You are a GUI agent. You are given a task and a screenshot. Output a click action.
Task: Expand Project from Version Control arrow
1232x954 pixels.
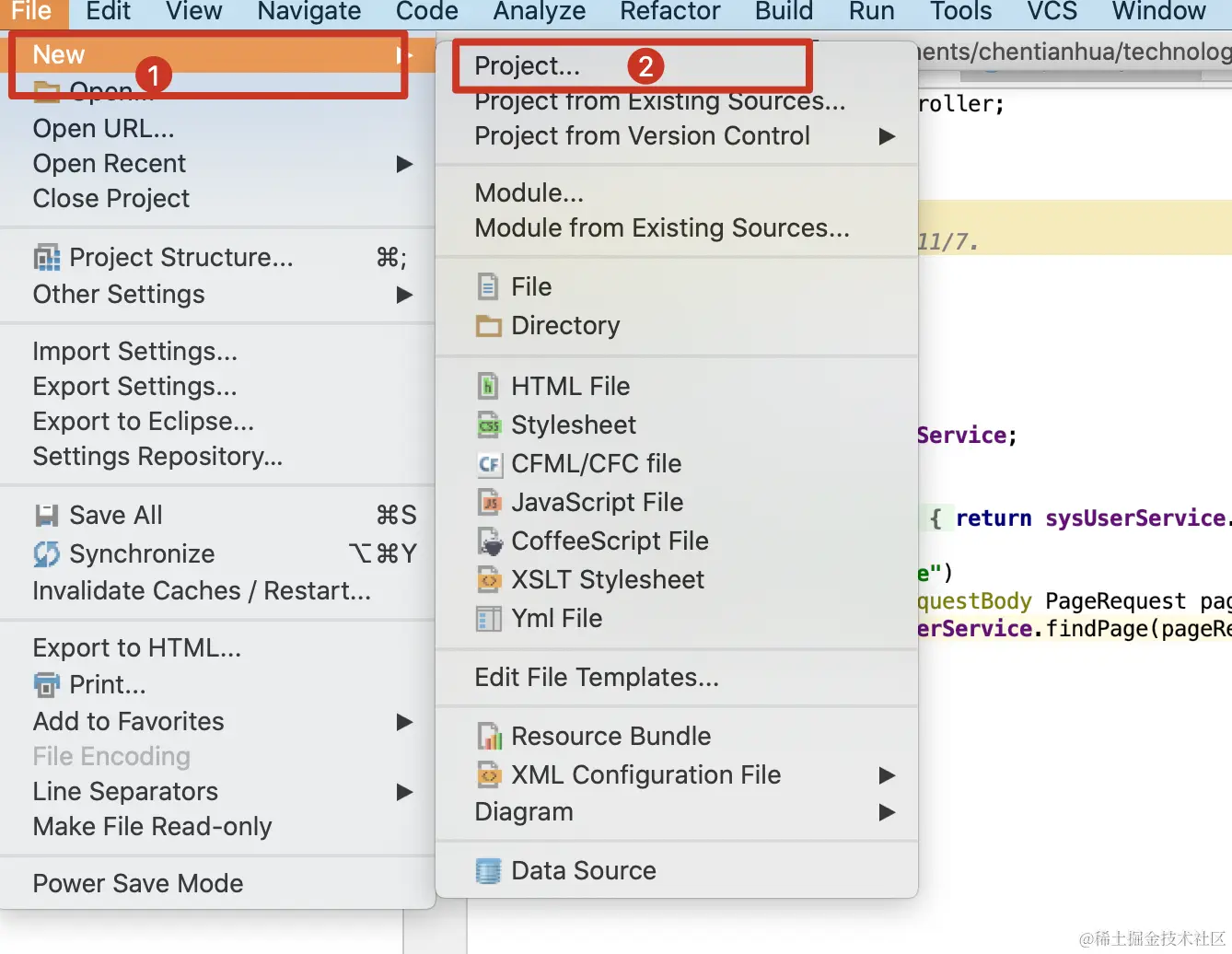click(x=887, y=136)
